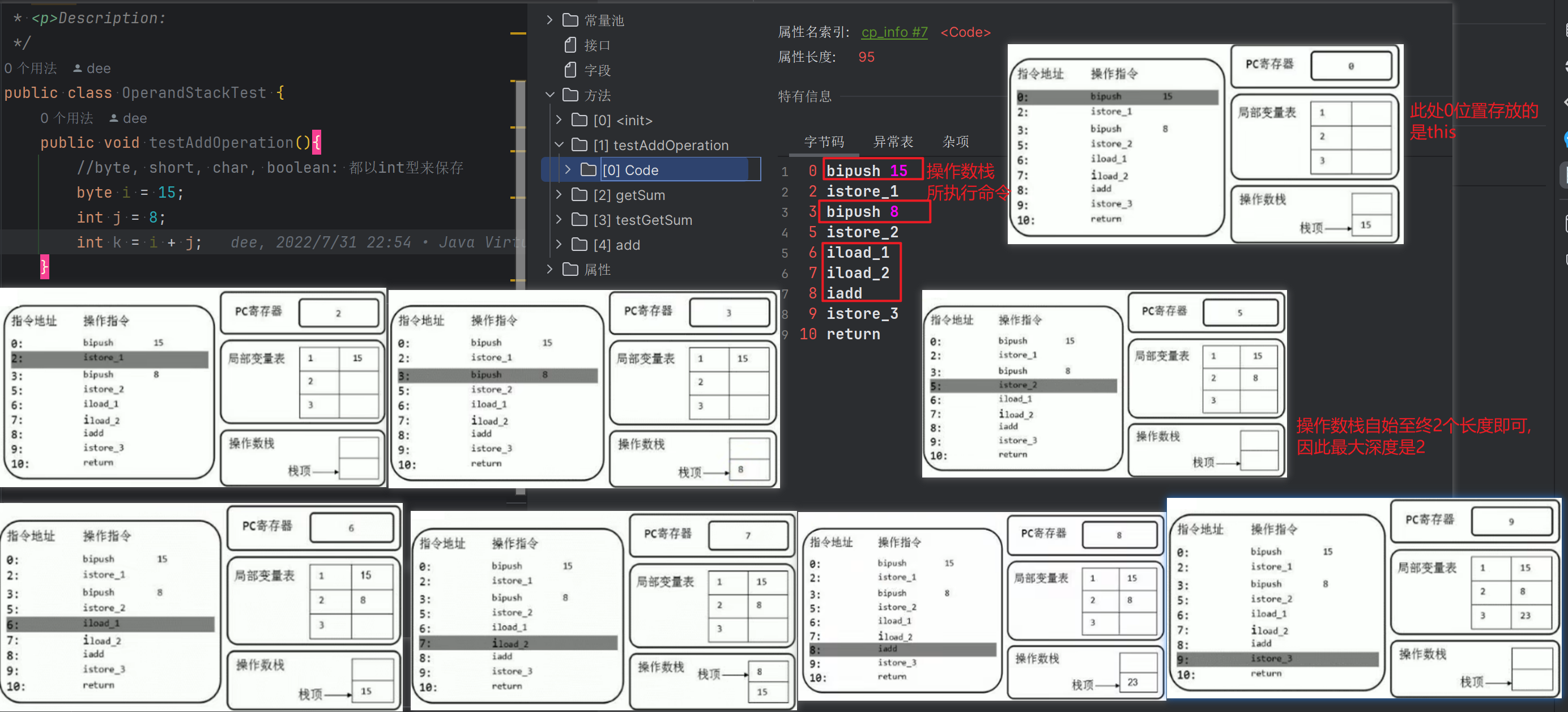
Task: Collapse the 方法 tree node
Action: pyautogui.click(x=549, y=95)
